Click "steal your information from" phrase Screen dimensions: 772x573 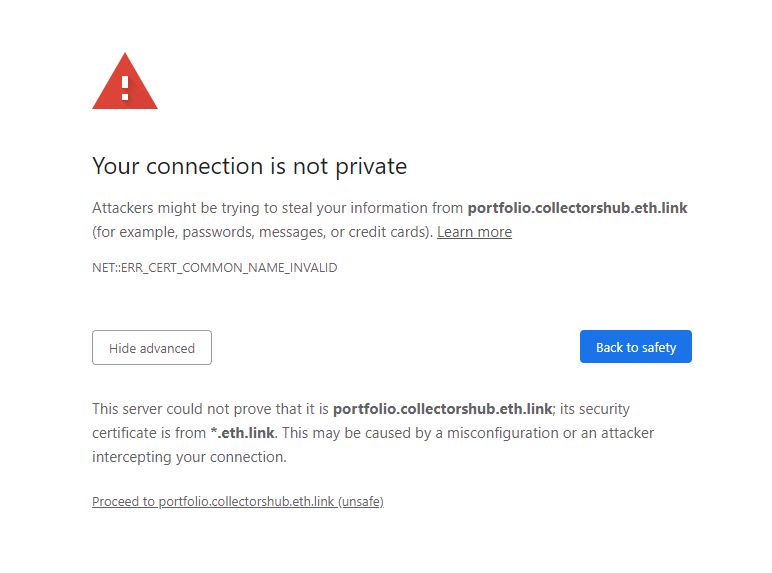tap(372, 208)
